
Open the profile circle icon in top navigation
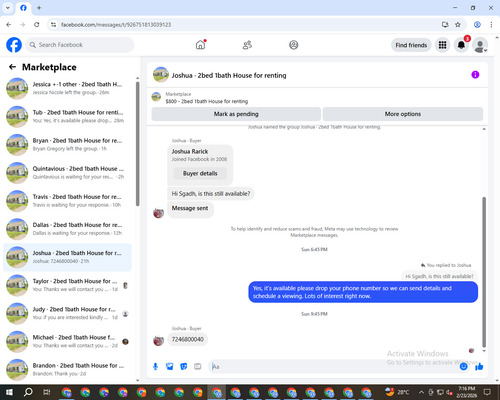(294, 45)
